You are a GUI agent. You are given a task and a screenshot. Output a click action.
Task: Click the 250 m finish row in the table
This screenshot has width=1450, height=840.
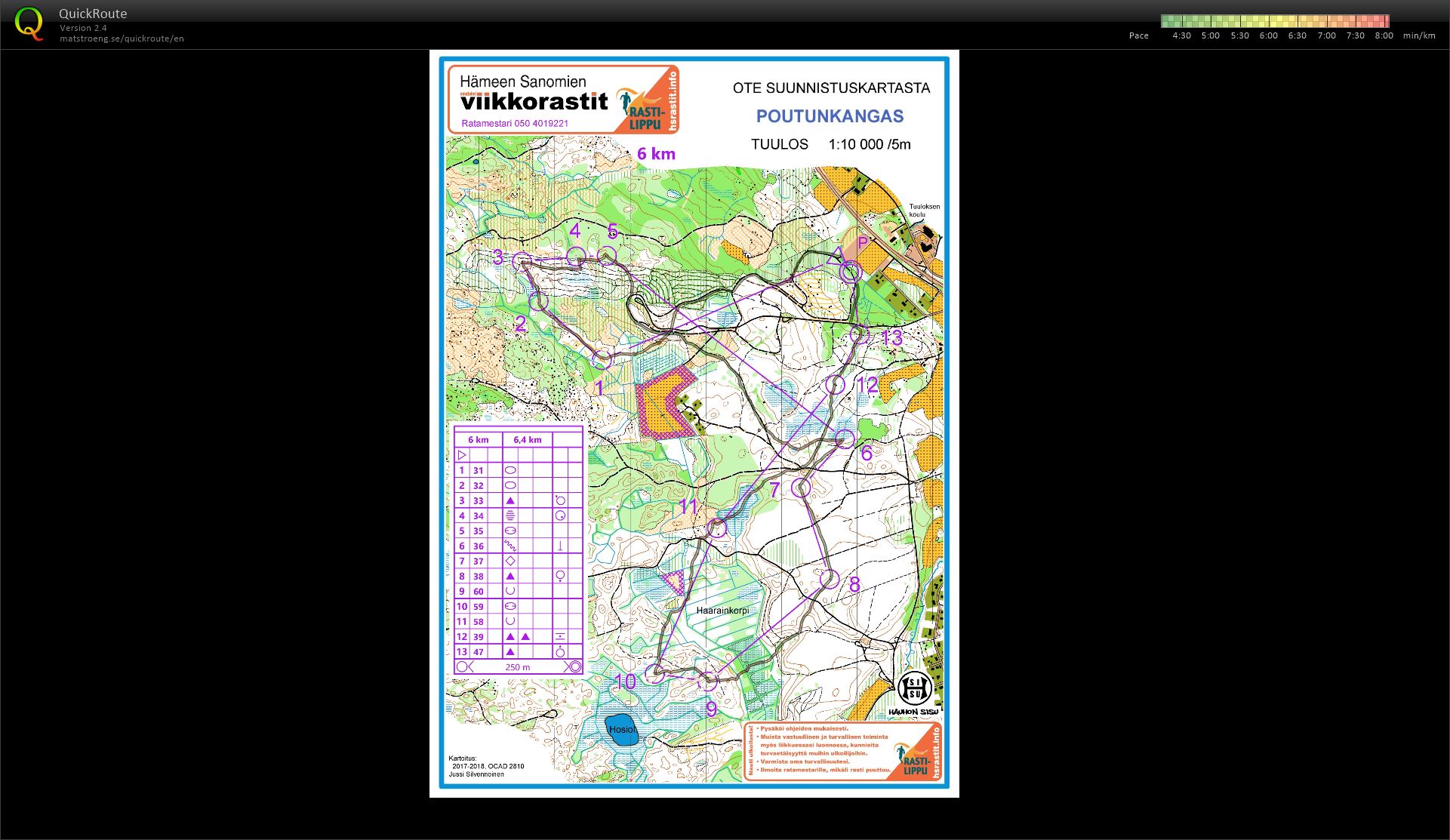[x=518, y=667]
